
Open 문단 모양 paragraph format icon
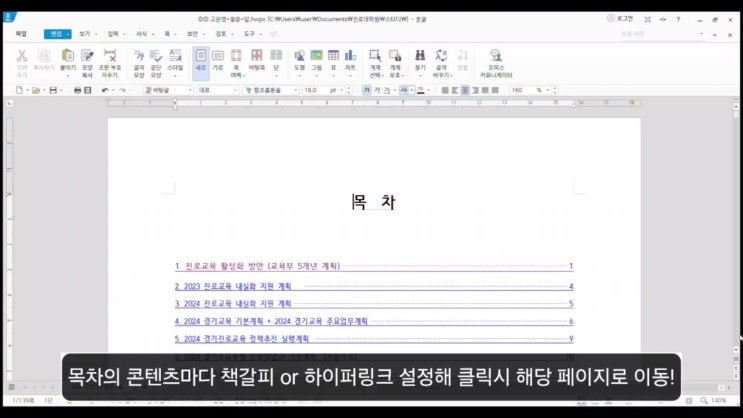pos(157,62)
